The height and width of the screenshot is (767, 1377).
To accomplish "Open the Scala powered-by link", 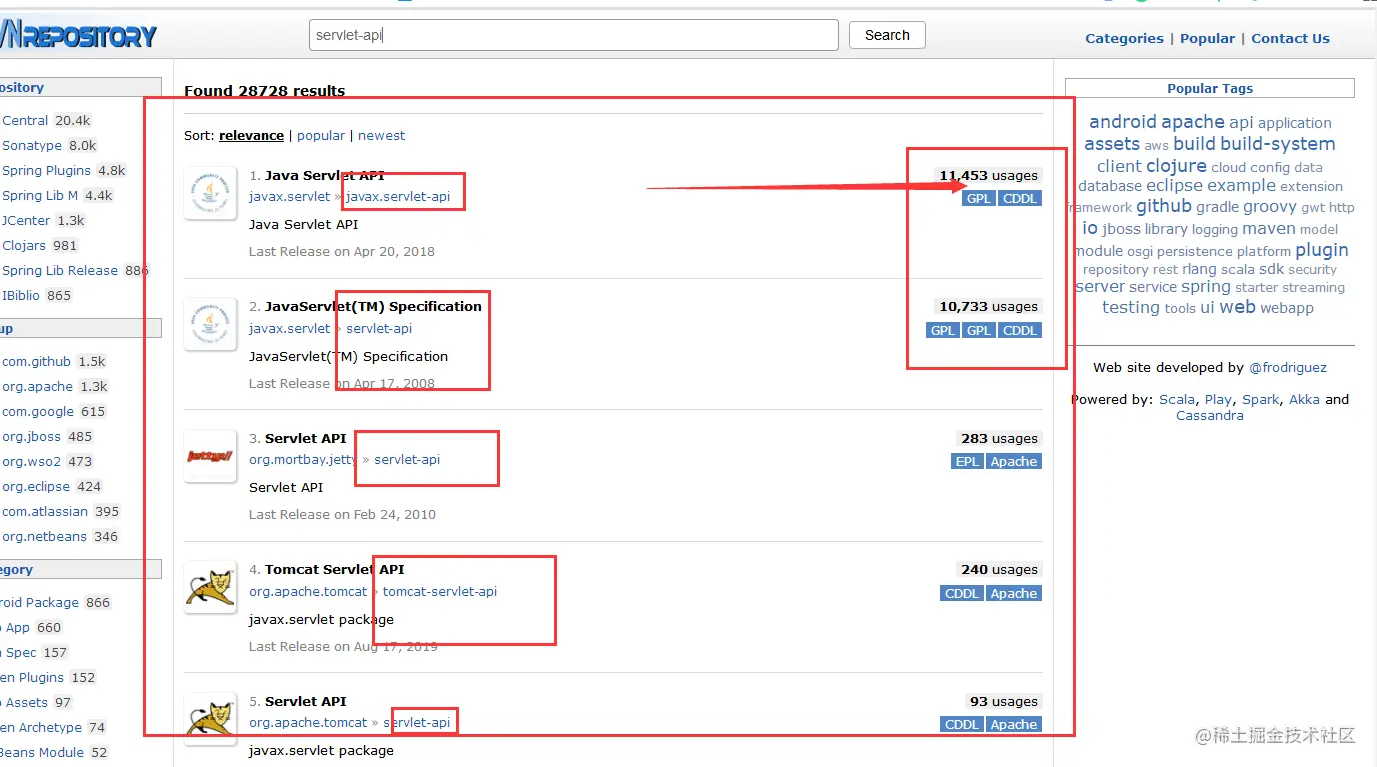I will 1177,399.
